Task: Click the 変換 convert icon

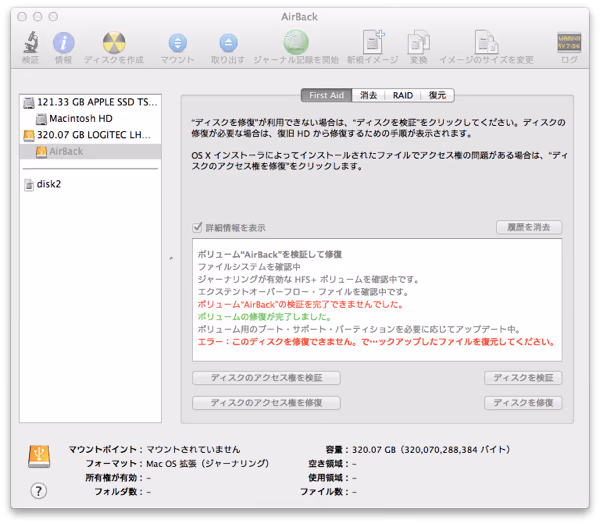Action: pos(419,42)
